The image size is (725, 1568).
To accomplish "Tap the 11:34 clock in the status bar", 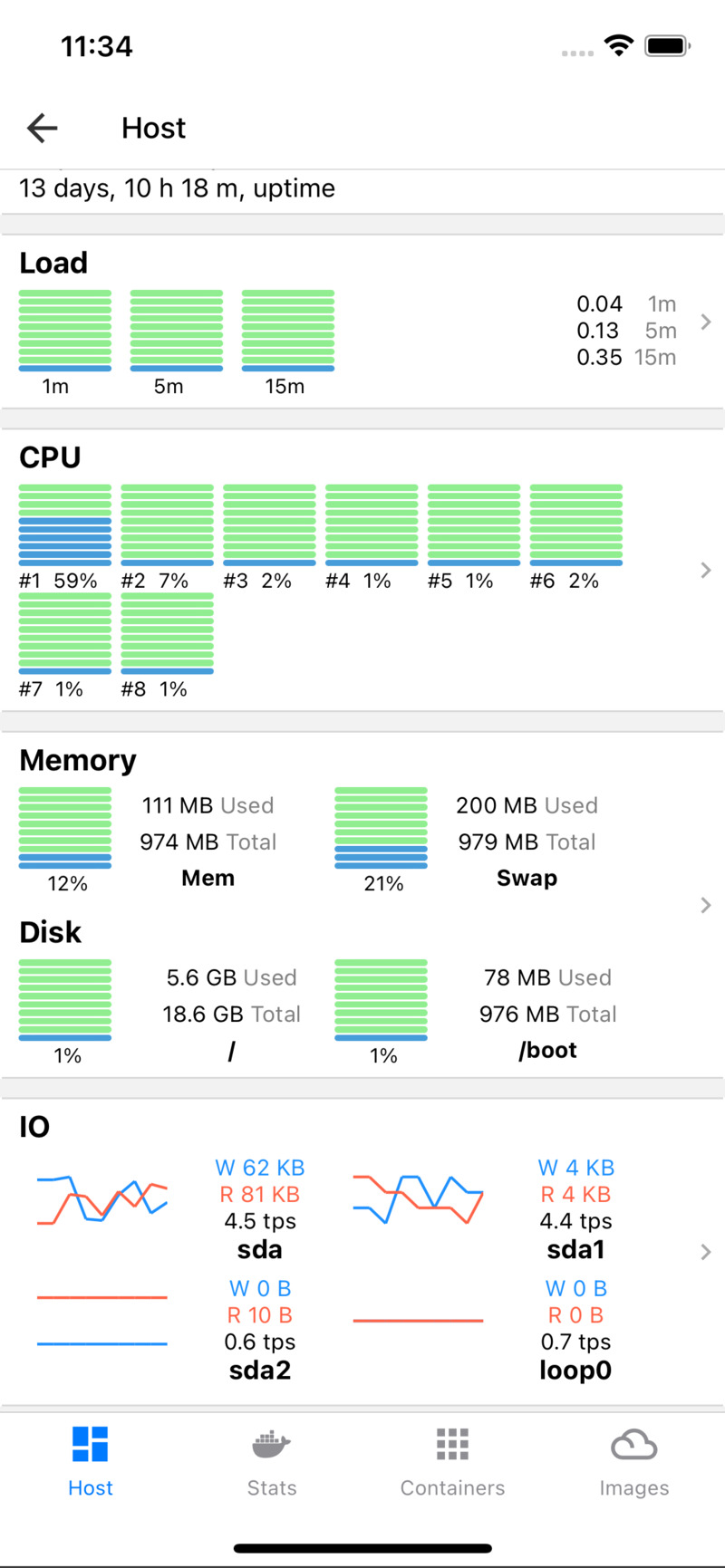I will (95, 46).
